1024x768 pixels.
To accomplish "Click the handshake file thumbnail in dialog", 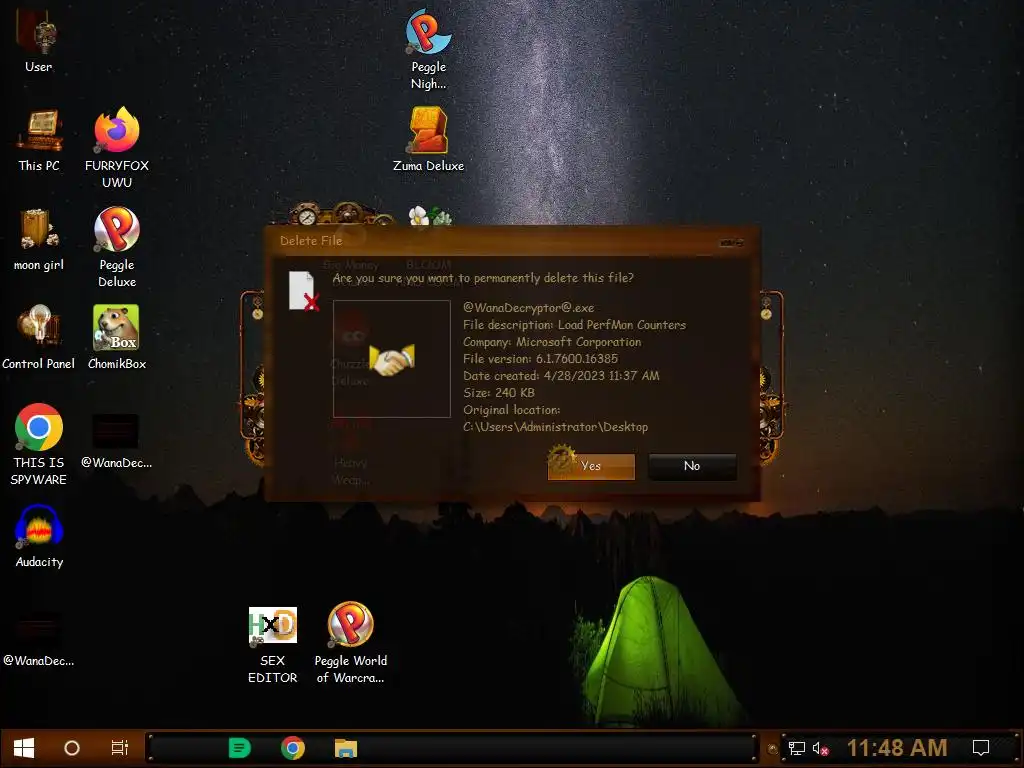I will pyautogui.click(x=392, y=359).
